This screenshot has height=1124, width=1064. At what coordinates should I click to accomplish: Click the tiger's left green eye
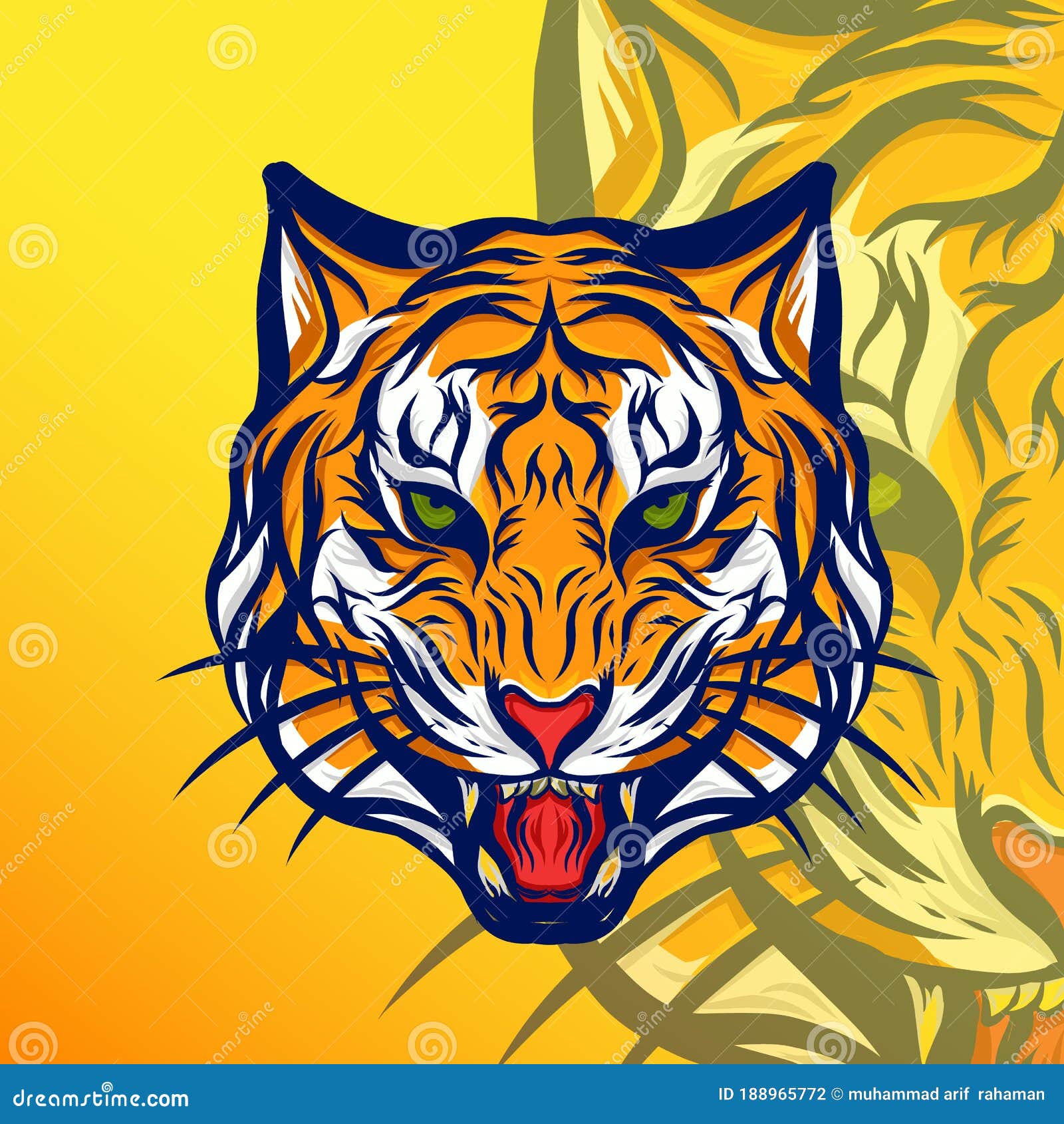pyautogui.click(x=431, y=511)
